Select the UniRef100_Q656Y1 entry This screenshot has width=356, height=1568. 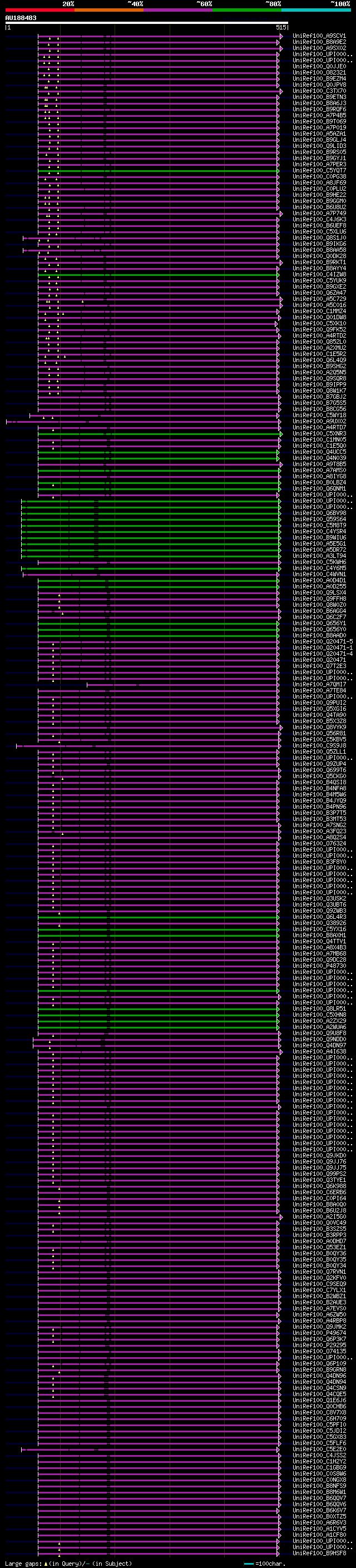pyautogui.click(x=319, y=624)
